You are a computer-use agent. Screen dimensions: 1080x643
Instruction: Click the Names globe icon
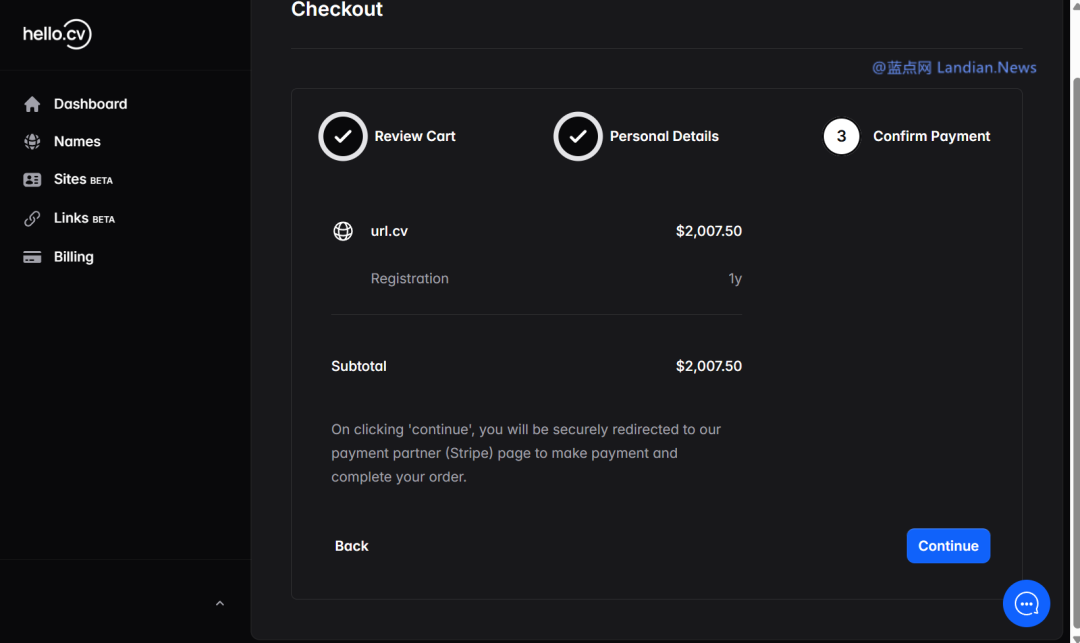[x=32, y=141]
